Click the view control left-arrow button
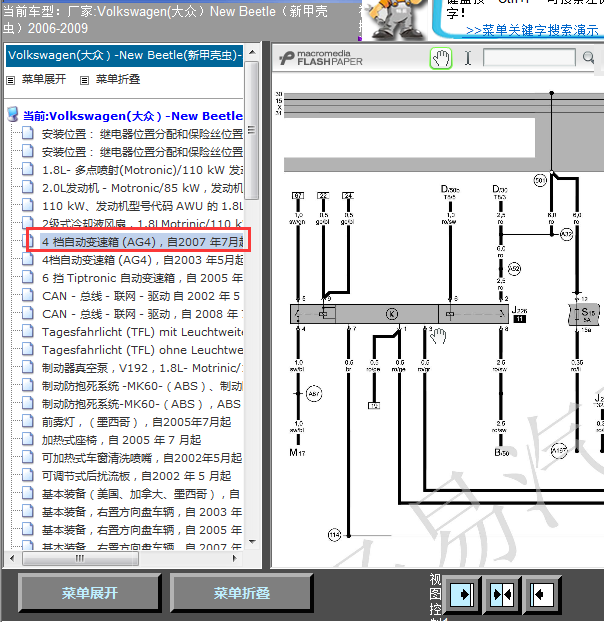The height and width of the screenshot is (622, 604). [x=541, y=594]
